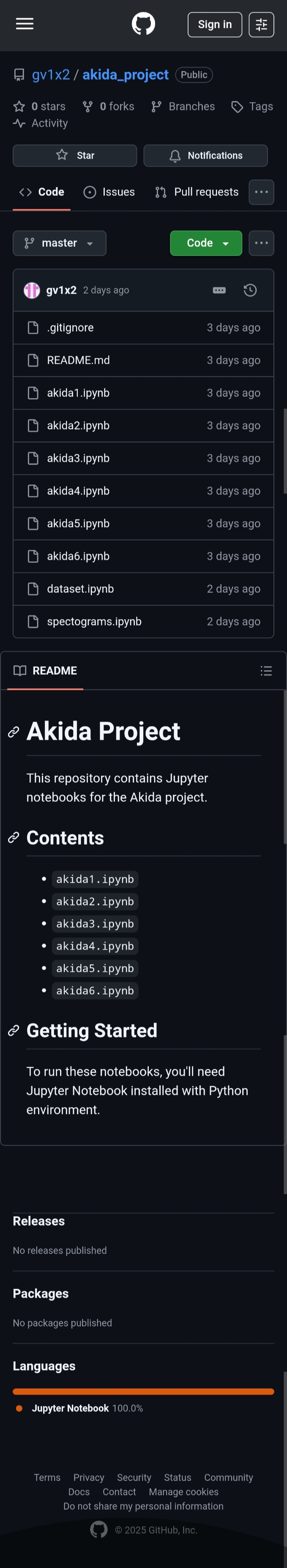The image size is (287, 1568).
Task: Switch to the Pull requests tab
Action: [197, 192]
